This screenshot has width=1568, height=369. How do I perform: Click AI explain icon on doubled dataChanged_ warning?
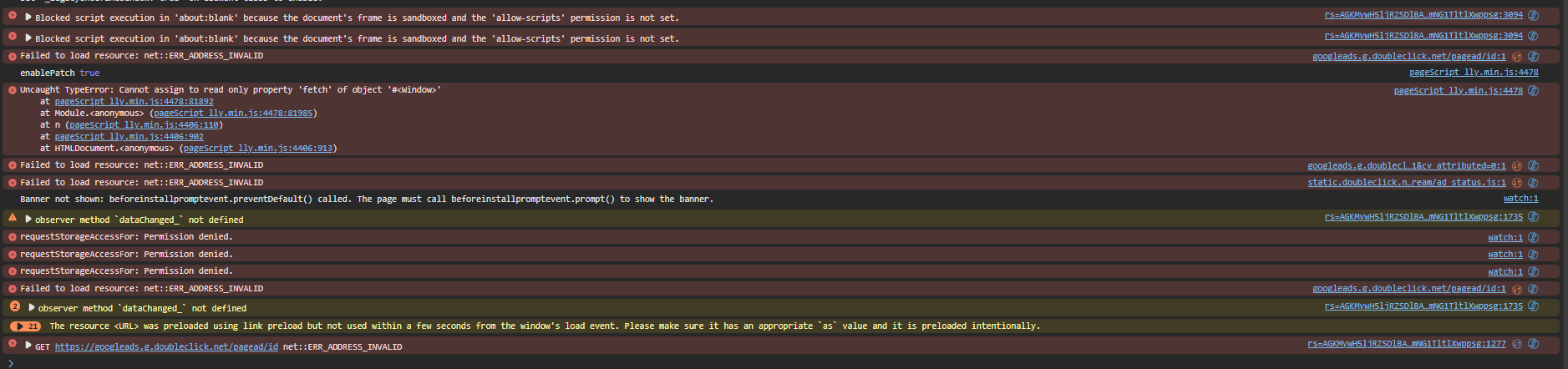[x=1533, y=306]
